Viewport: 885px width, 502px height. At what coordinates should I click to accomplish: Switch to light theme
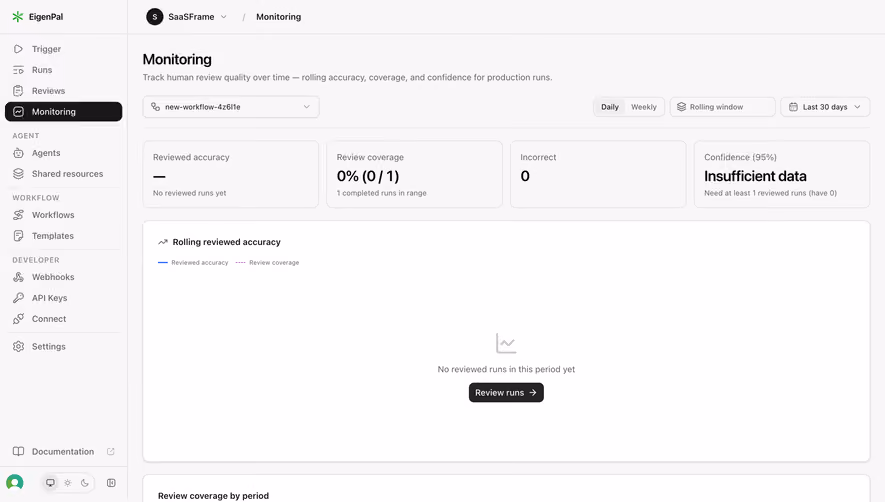tap(68, 483)
